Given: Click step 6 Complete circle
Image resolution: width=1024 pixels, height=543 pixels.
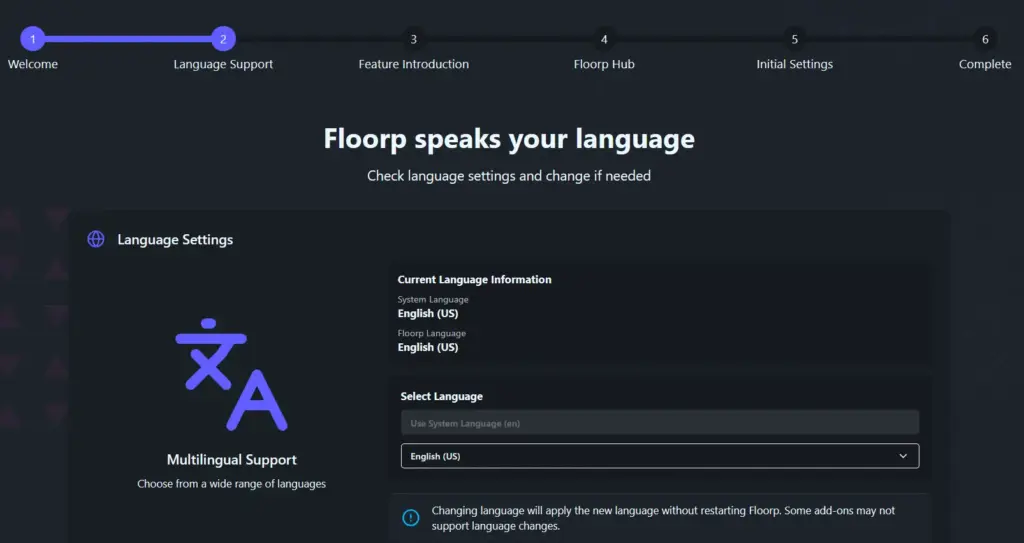Looking at the screenshot, I should tap(985, 39).
